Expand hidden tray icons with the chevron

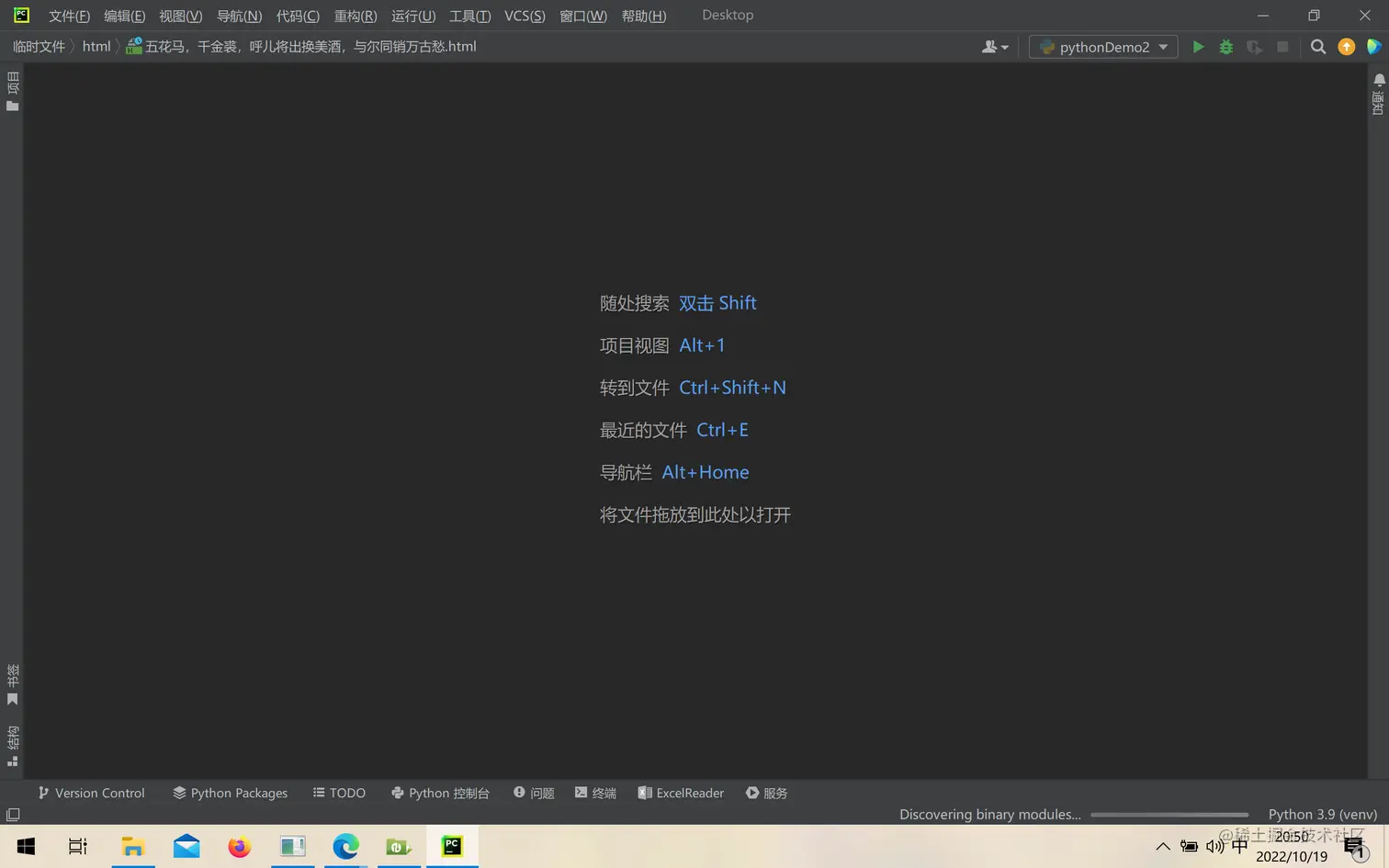coord(1162,846)
